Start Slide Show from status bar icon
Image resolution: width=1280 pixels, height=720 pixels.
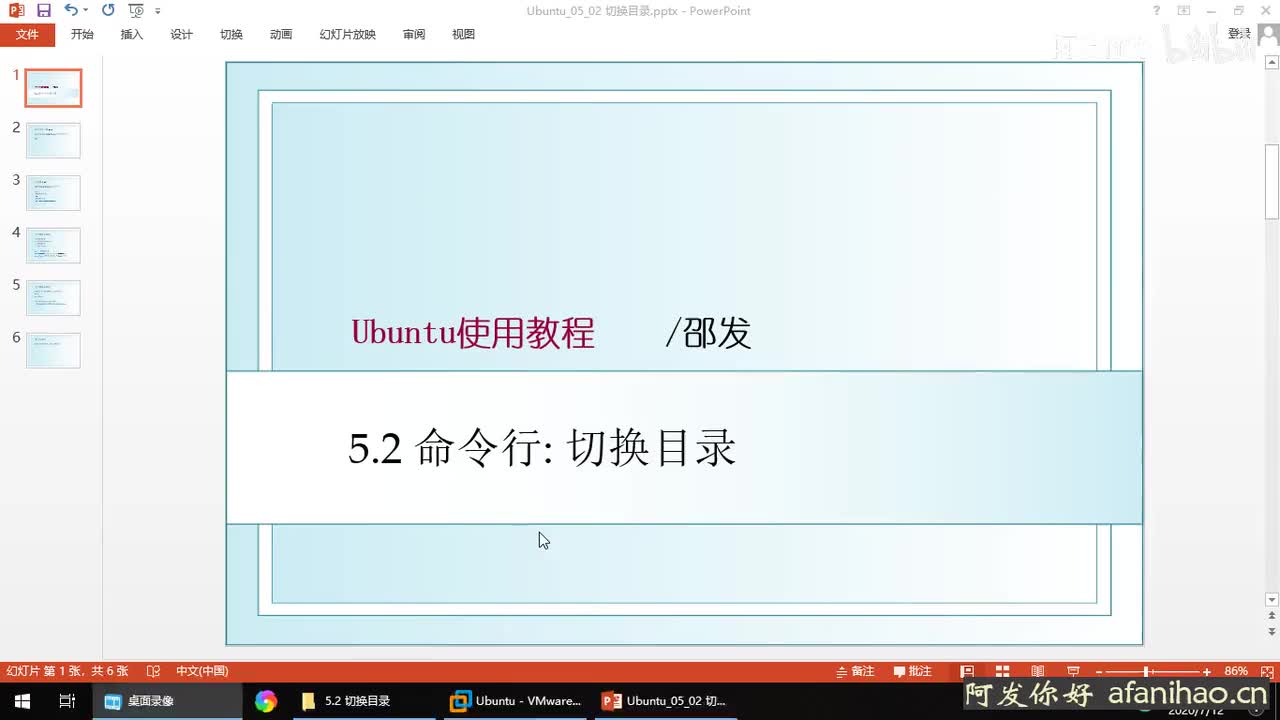tap(1073, 671)
